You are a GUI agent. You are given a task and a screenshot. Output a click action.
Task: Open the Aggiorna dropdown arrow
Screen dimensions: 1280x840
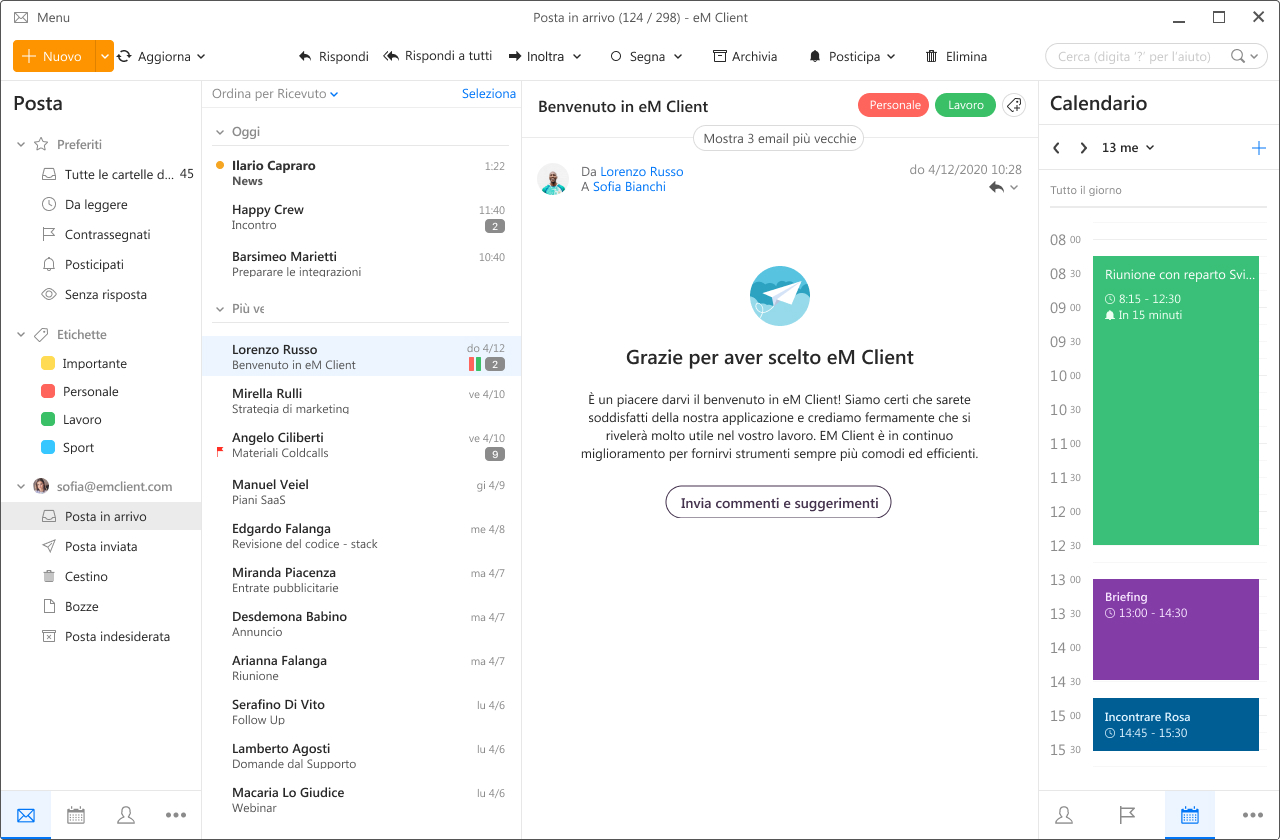point(201,57)
